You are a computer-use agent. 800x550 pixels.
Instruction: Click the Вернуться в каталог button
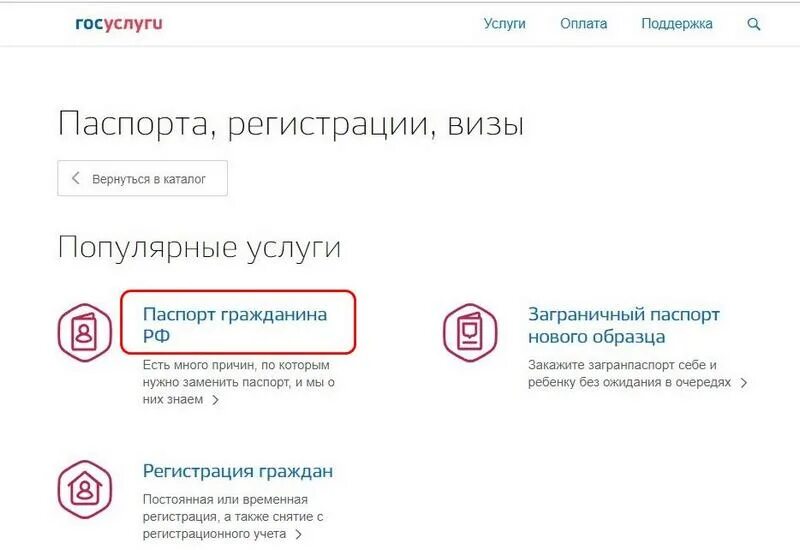pos(142,178)
